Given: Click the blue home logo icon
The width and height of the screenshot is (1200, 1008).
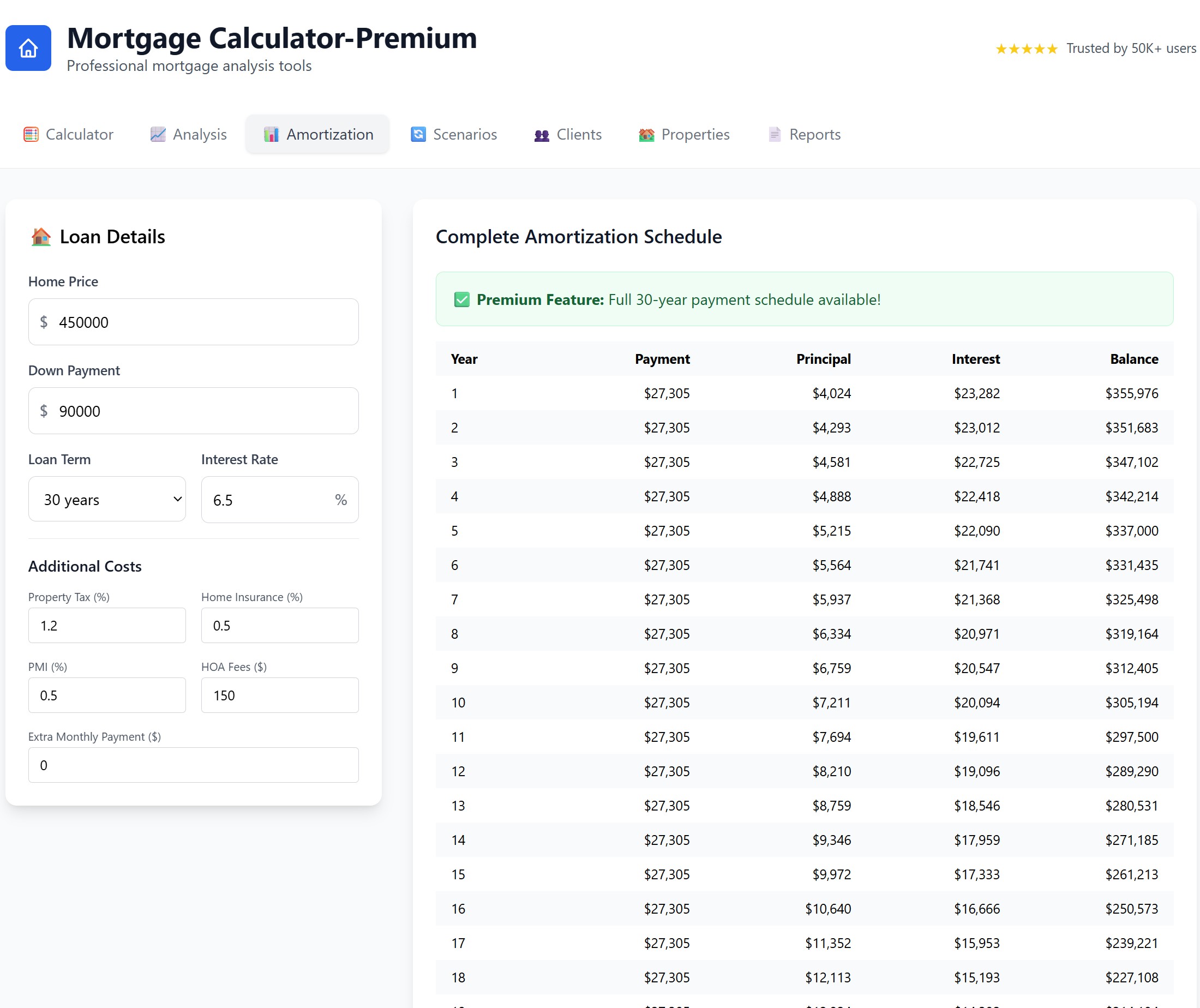Looking at the screenshot, I should 28,48.
